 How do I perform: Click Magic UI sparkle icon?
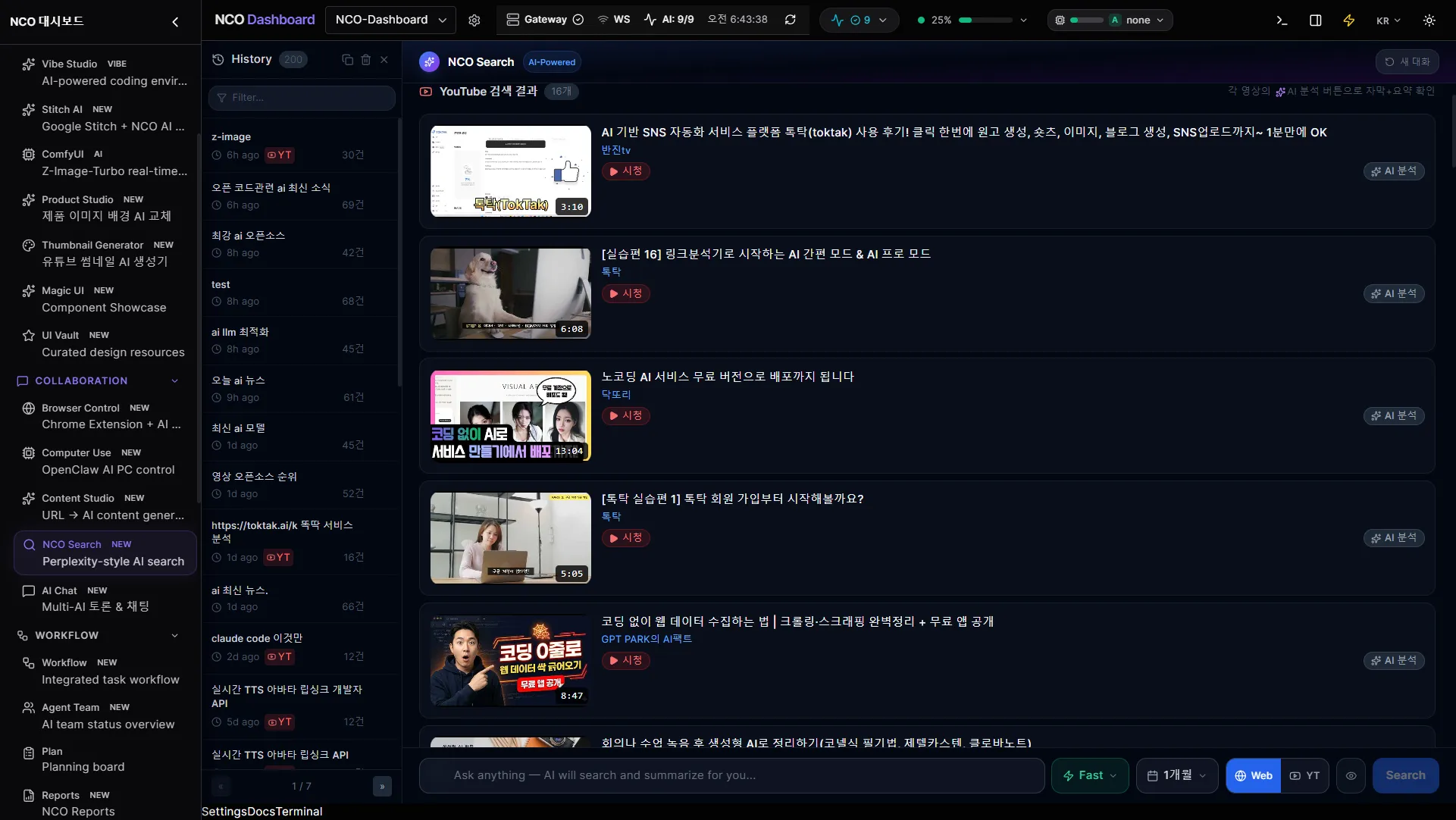[29, 291]
